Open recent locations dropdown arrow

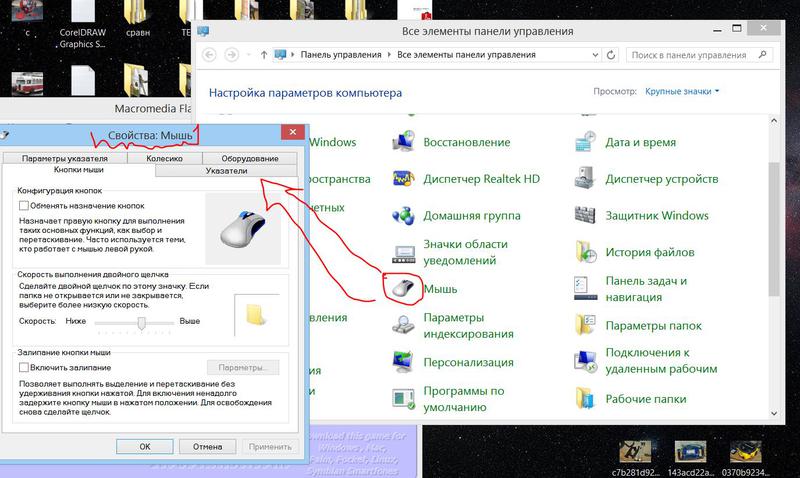(x=248, y=55)
